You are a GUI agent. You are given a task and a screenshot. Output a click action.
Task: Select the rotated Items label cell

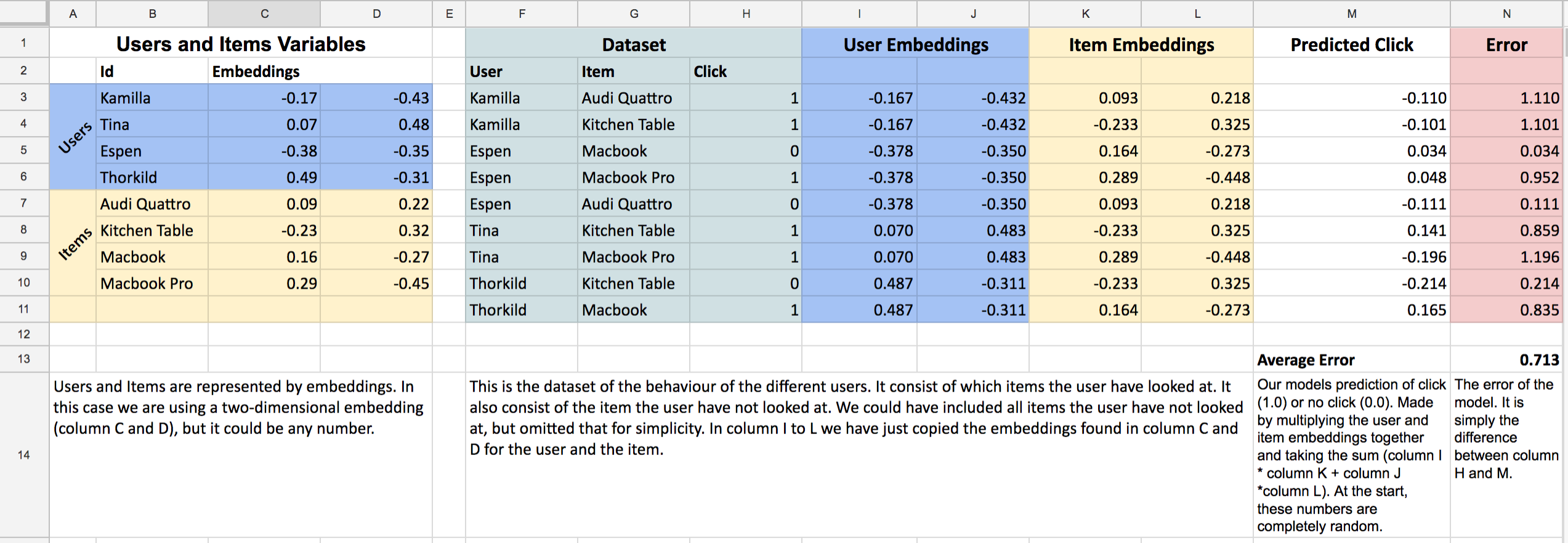73,243
